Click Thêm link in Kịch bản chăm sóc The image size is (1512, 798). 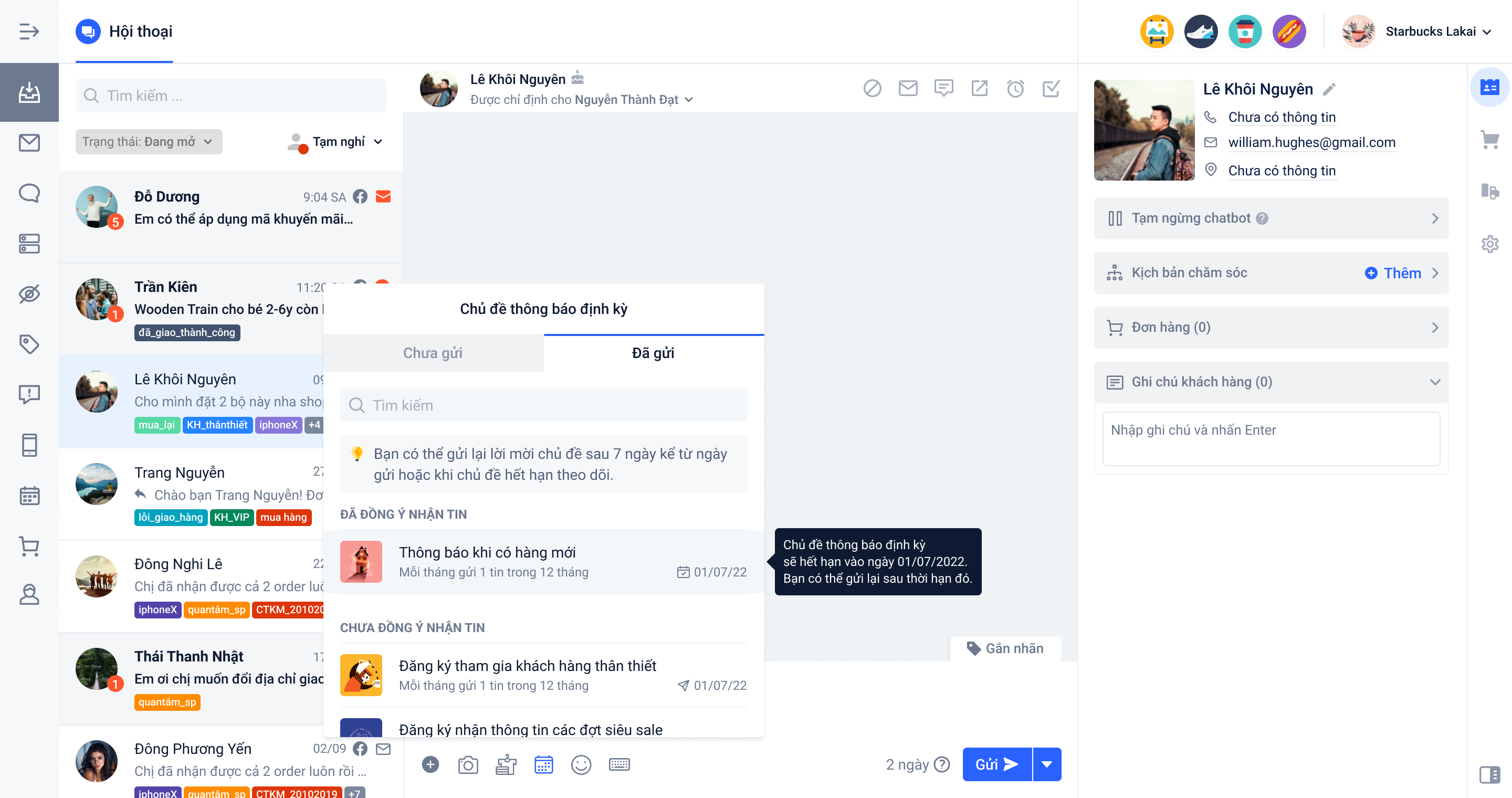pyautogui.click(x=1393, y=273)
